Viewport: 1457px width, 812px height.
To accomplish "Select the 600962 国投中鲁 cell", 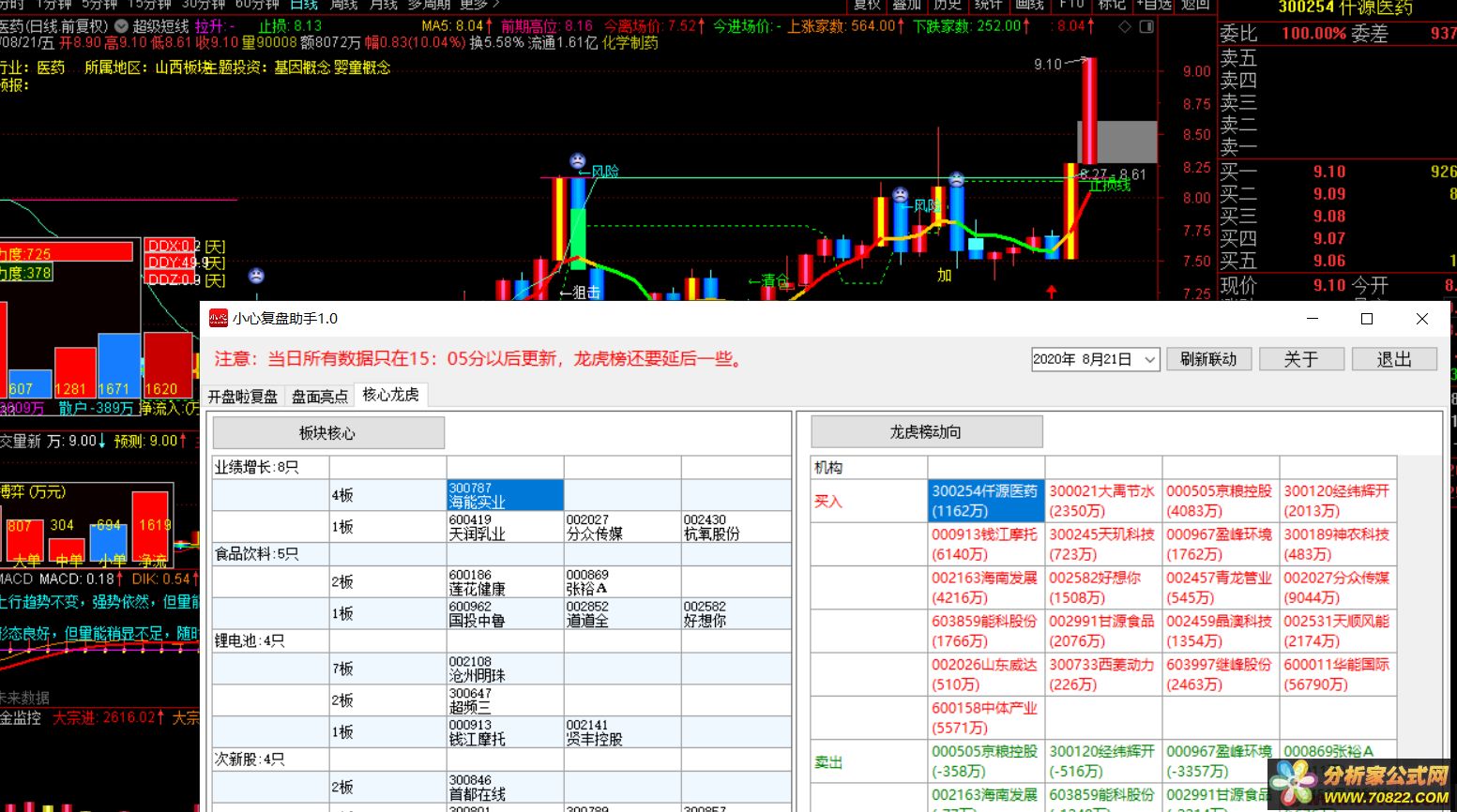I will 506,613.
